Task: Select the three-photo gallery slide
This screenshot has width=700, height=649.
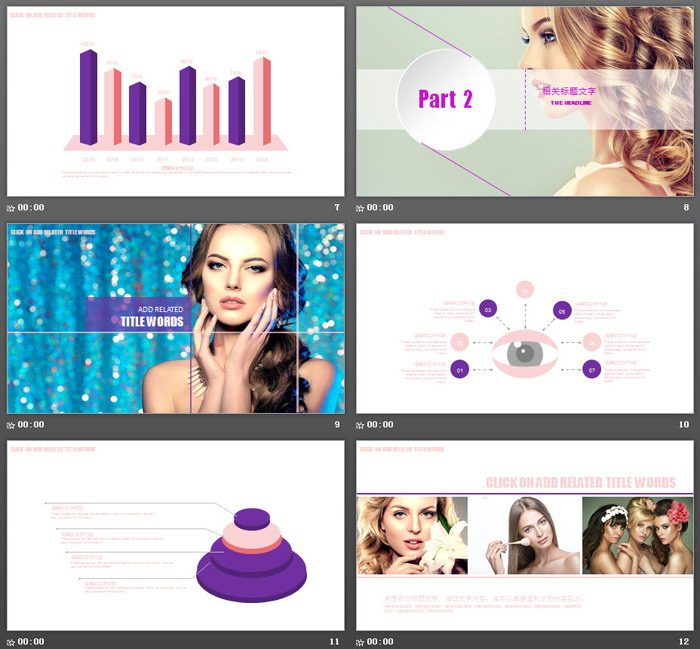Action: tap(524, 535)
